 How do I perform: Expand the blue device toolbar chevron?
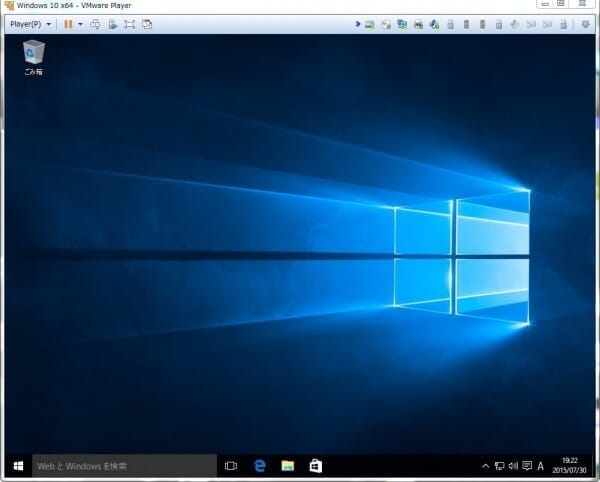pyautogui.click(x=357, y=23)
